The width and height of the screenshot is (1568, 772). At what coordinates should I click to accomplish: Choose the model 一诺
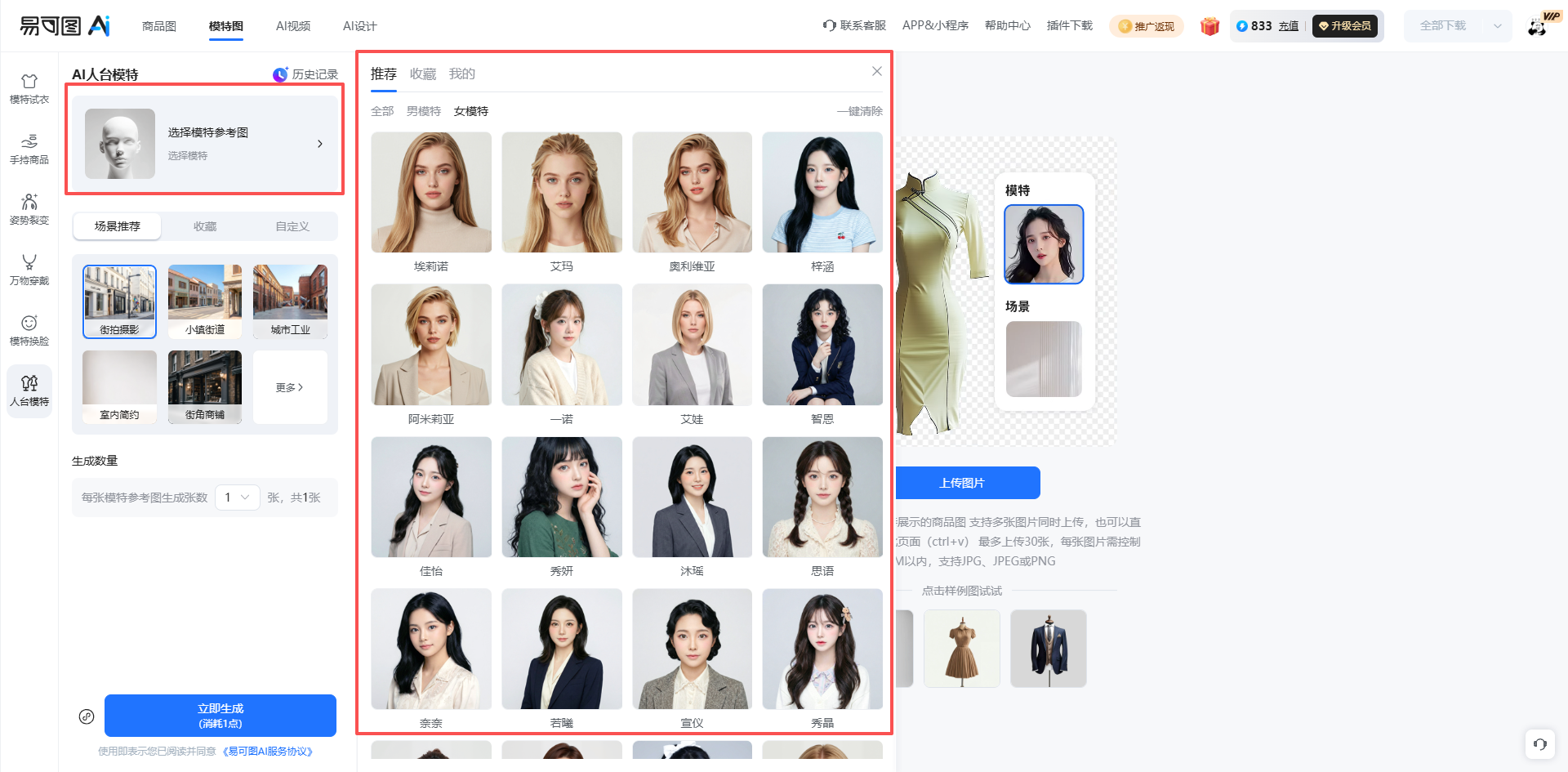click(562, 345)
